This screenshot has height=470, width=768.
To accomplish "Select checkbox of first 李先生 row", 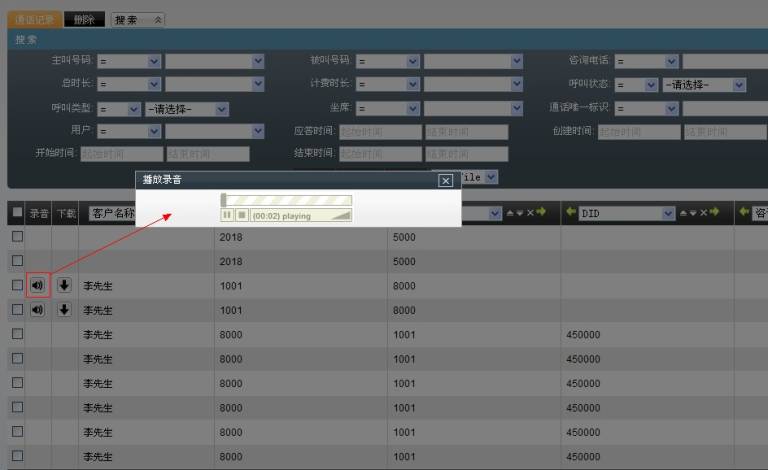I will (17, 285).
